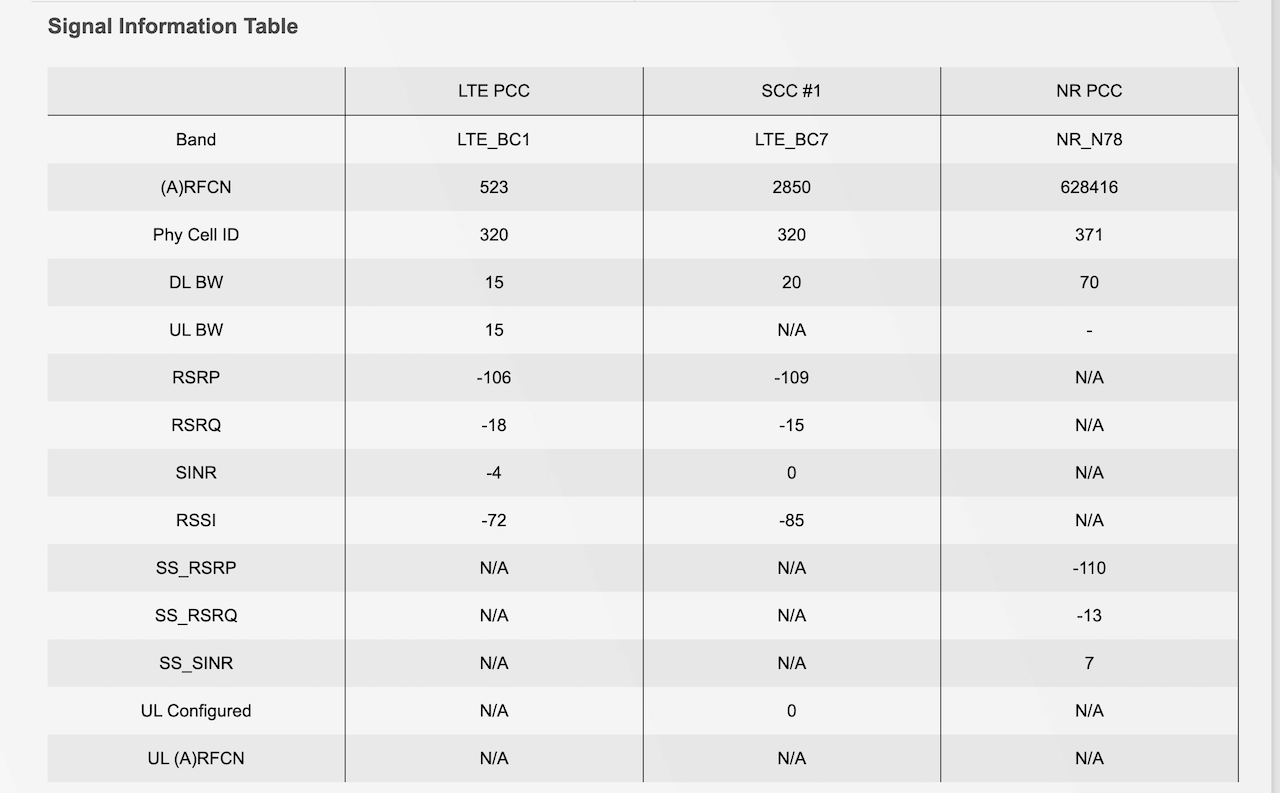The width and height of the screenshot is (1280, 793).
Task: Select the Phy Cell ID value 371
Action: [x=1089, y=235]
